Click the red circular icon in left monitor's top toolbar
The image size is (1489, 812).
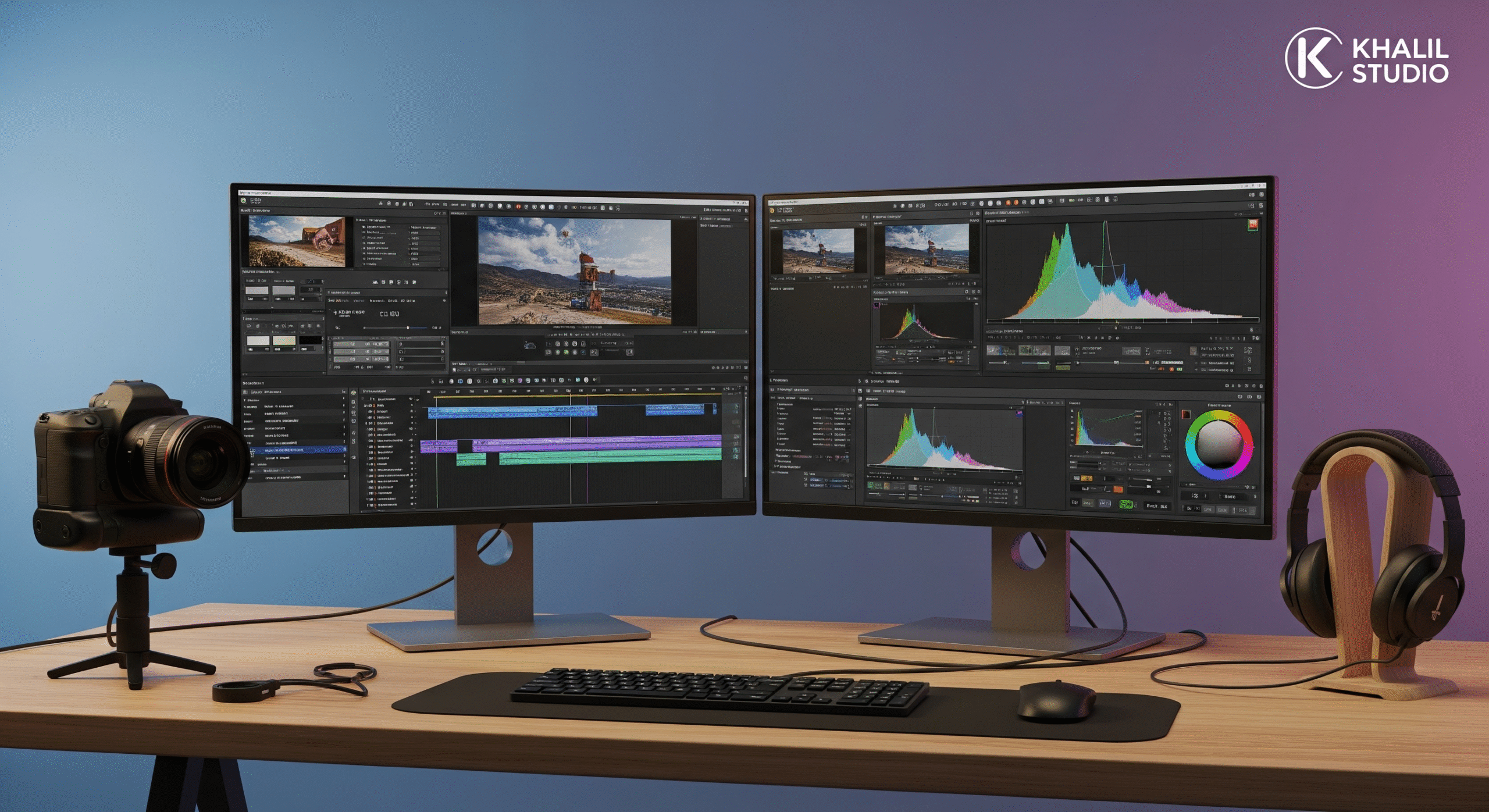518,206
